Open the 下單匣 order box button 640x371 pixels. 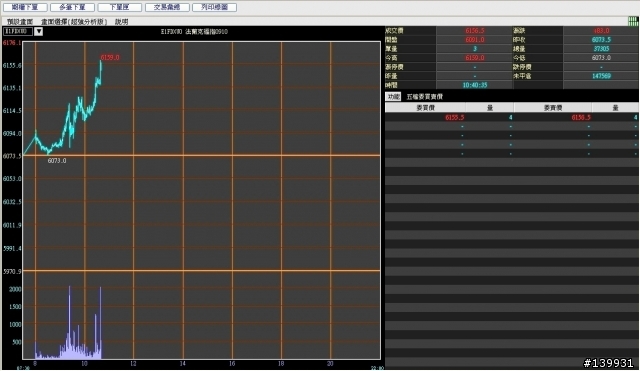(120, 7)
